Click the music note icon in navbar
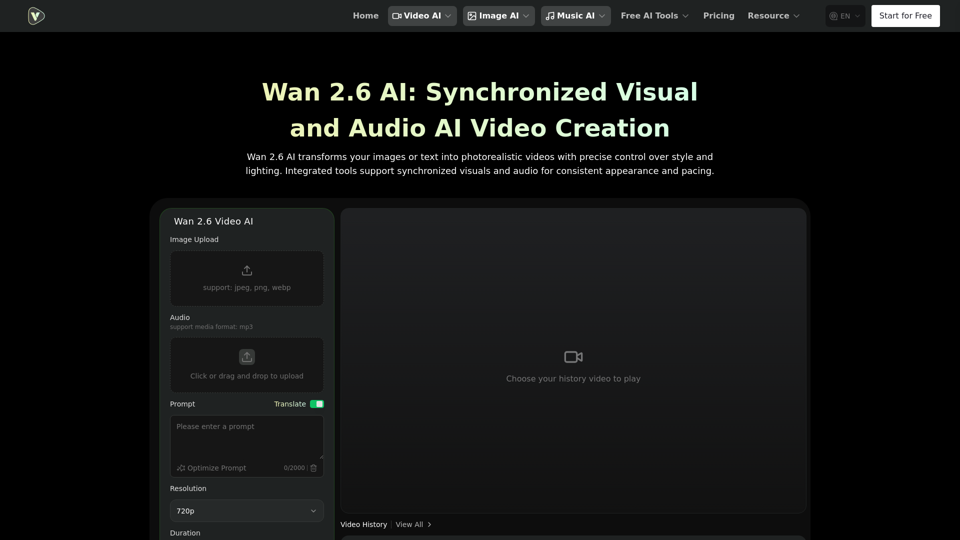Image resolution: width=960 pixels, height=540 pixels. point(550,16)
